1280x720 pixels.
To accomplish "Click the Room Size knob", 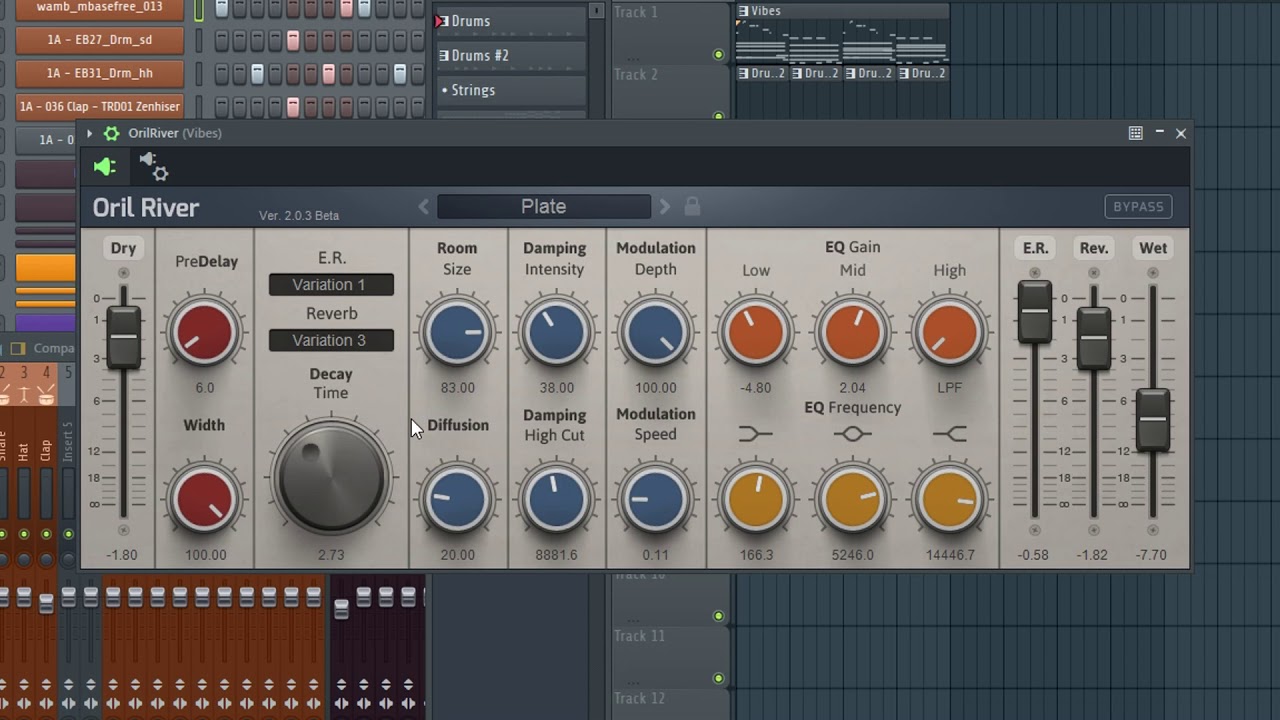I will tap(457, 332).
